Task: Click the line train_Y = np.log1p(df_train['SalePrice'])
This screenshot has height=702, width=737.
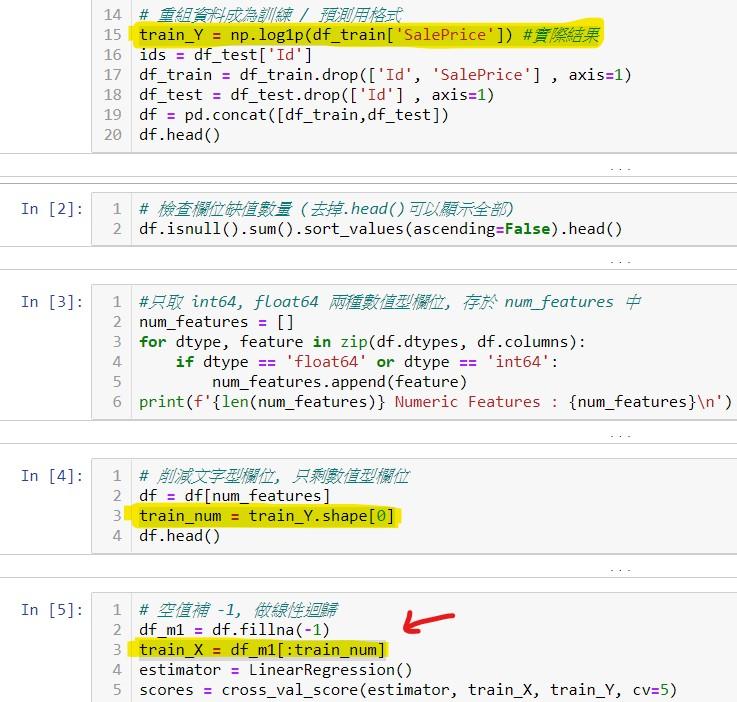Action: click(325, 35)
